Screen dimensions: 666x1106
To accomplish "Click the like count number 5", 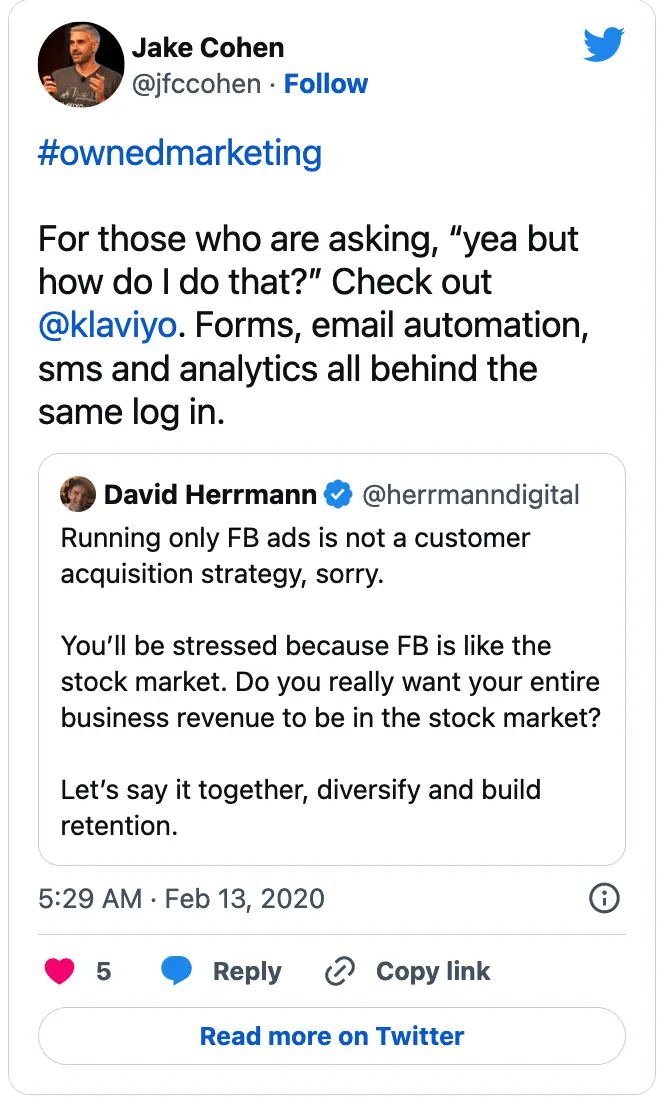I will coord(104,971).
